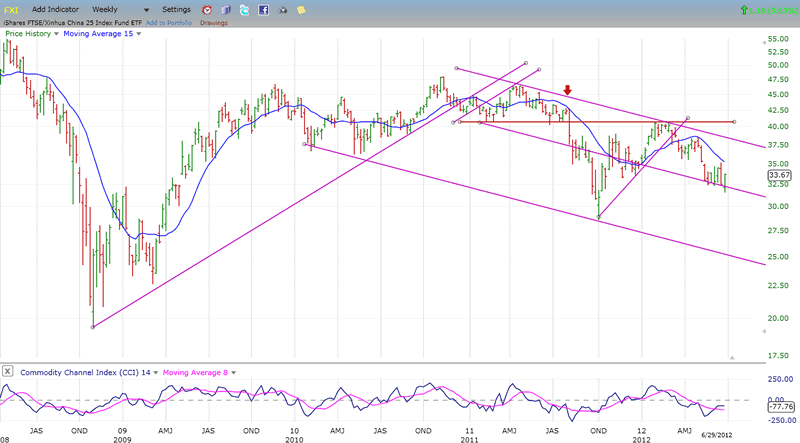Click the Drawings link
This screenshot has height=443, width=800.
[x=214, y=21]
